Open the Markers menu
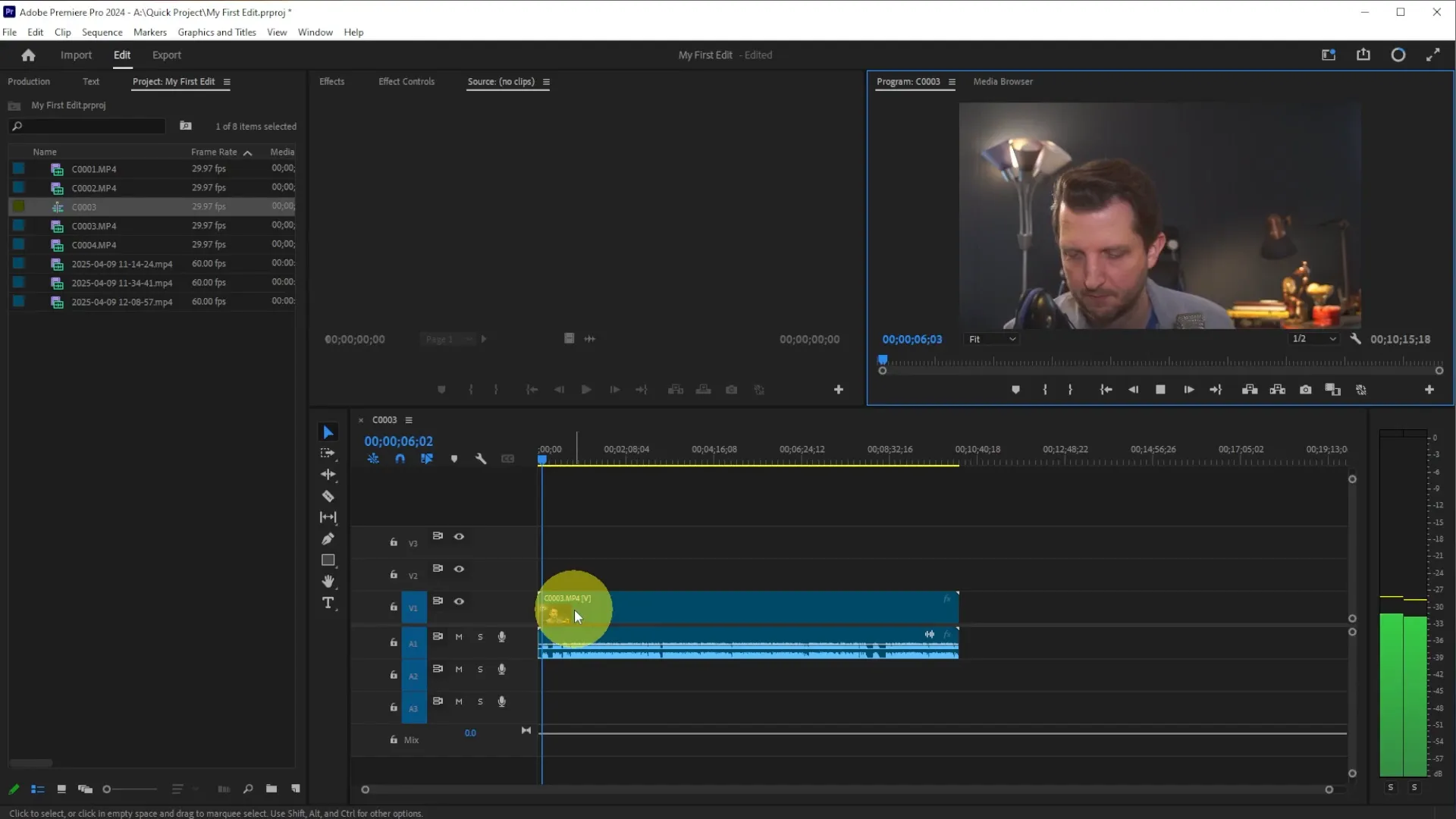The height and width of the screenshot is (819, 1456). point(149,33)
